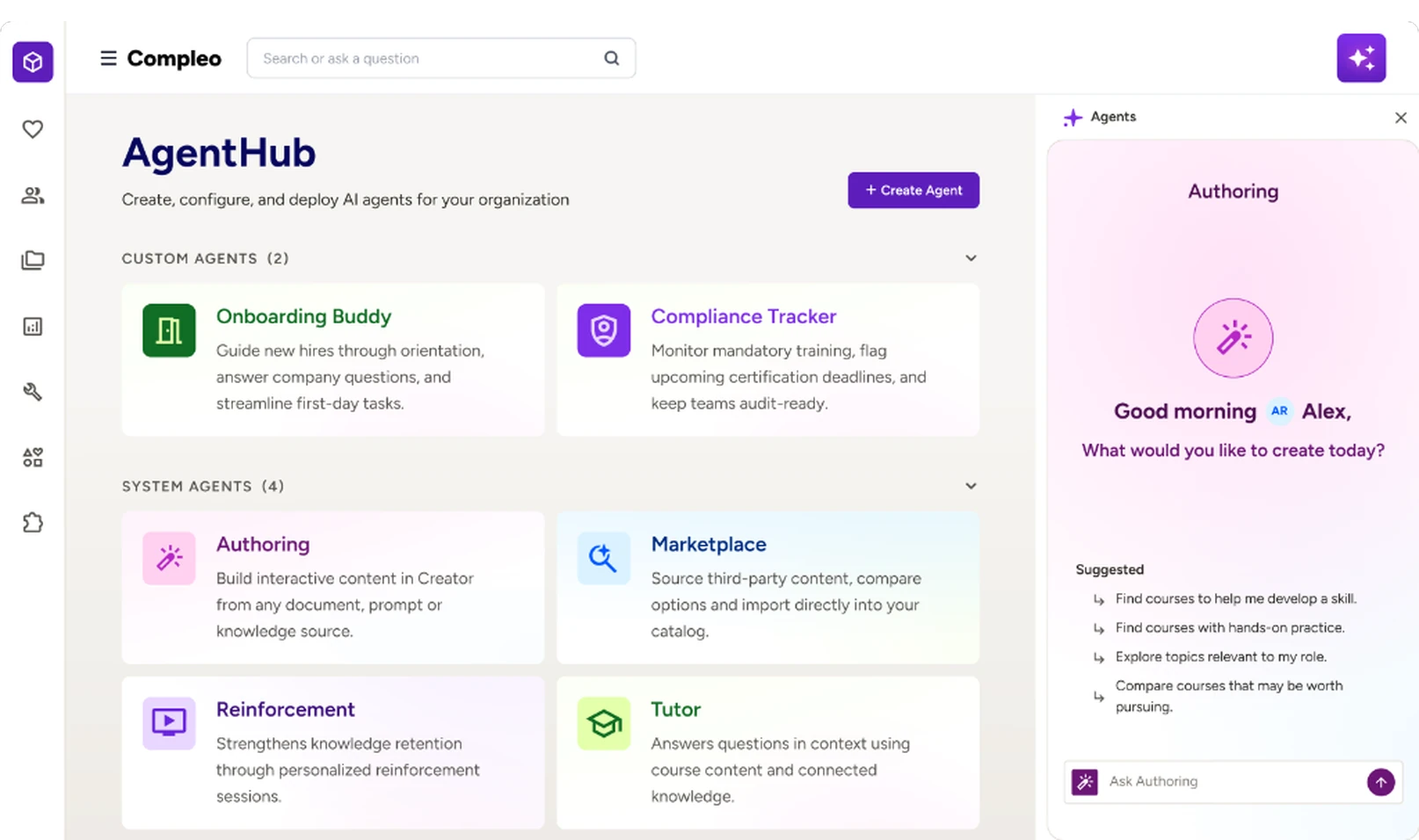The height and width of the screenshot is (840, 1419).
Task: Focus the Search or ask a question field
Action: pyautogui.click(x=441, y=58)
